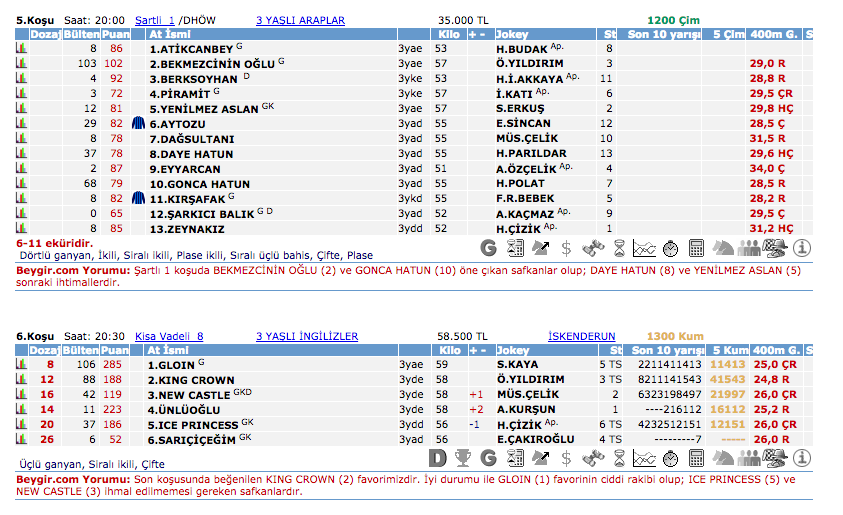Image resolution: width=843 pixels, height=515 pixels.
Task: Click the trophy icon under race 6
Action: click(x=462, y=458)
